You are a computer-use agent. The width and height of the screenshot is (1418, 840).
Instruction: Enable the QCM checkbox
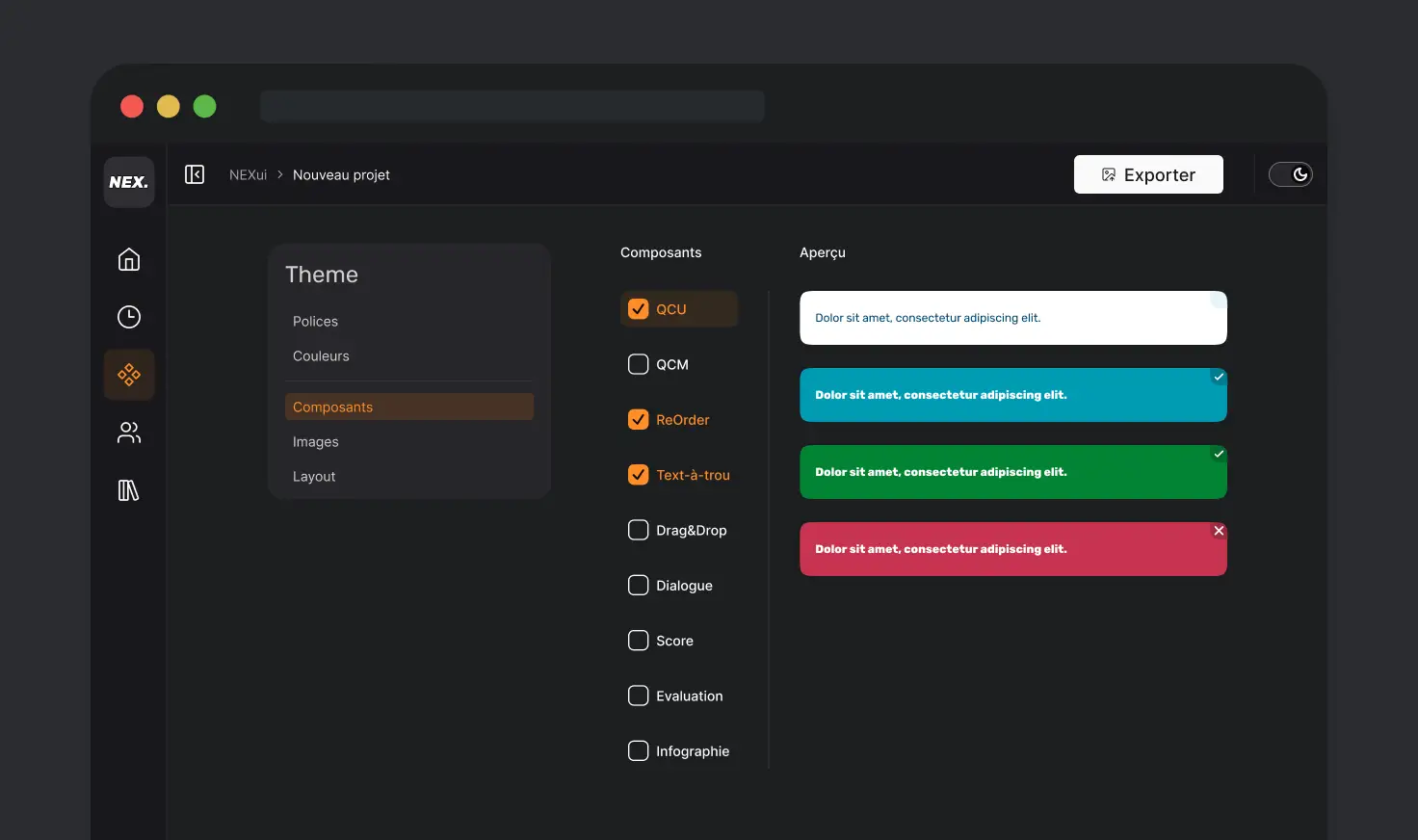click(638, 364)
